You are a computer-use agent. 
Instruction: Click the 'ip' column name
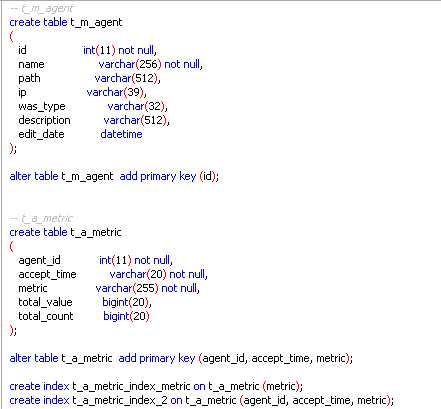click(22, 92)
